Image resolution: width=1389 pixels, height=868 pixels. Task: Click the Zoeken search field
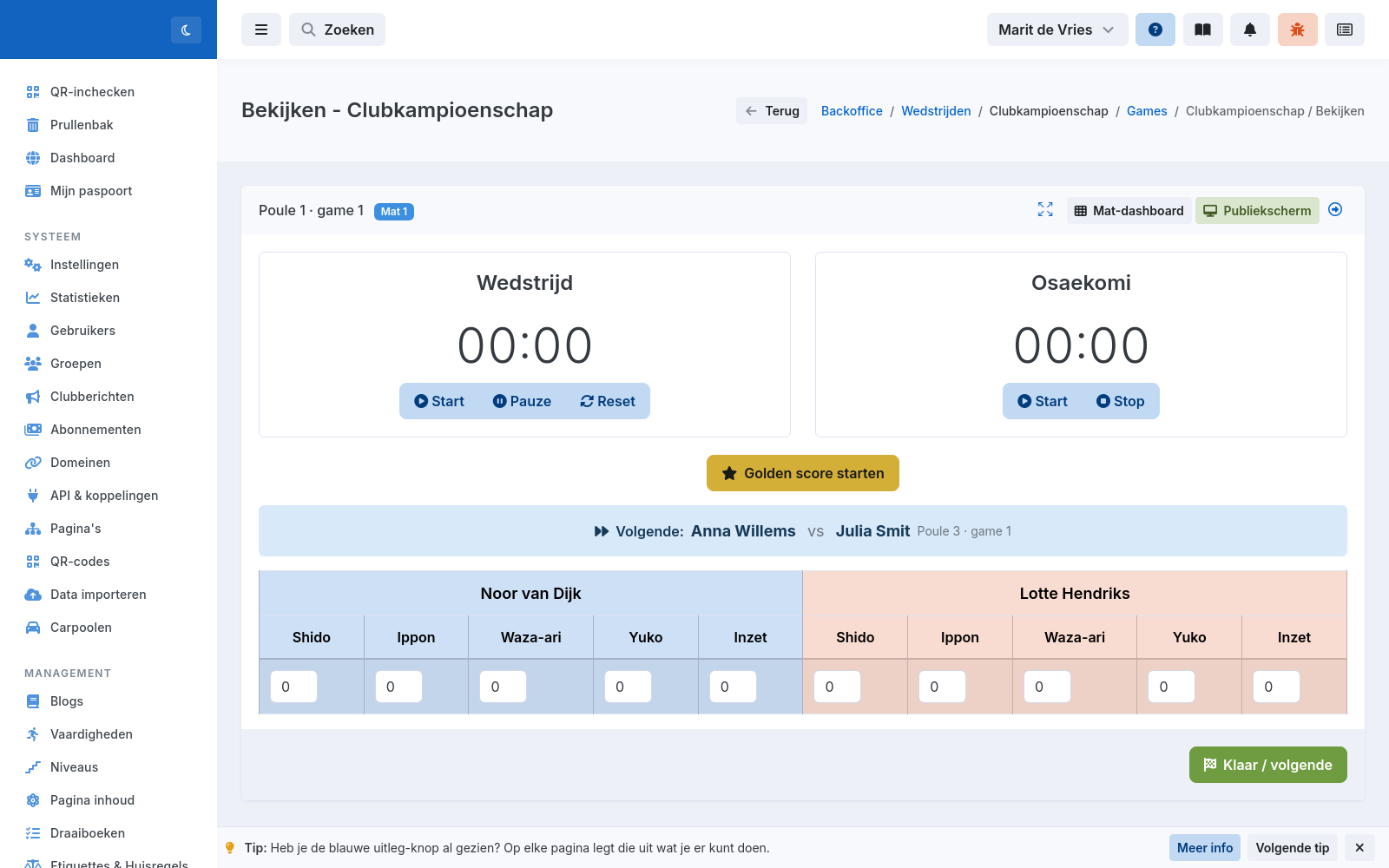point(337,30)
